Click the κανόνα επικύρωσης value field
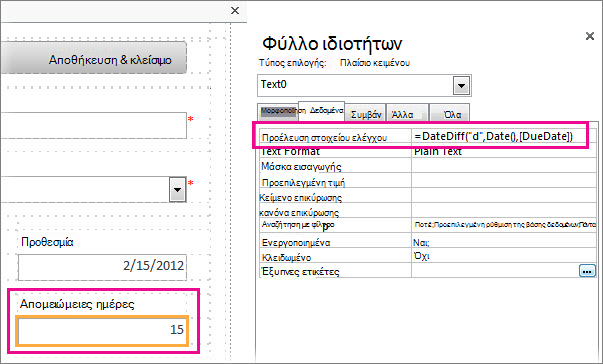 click(x=504, y=210)
